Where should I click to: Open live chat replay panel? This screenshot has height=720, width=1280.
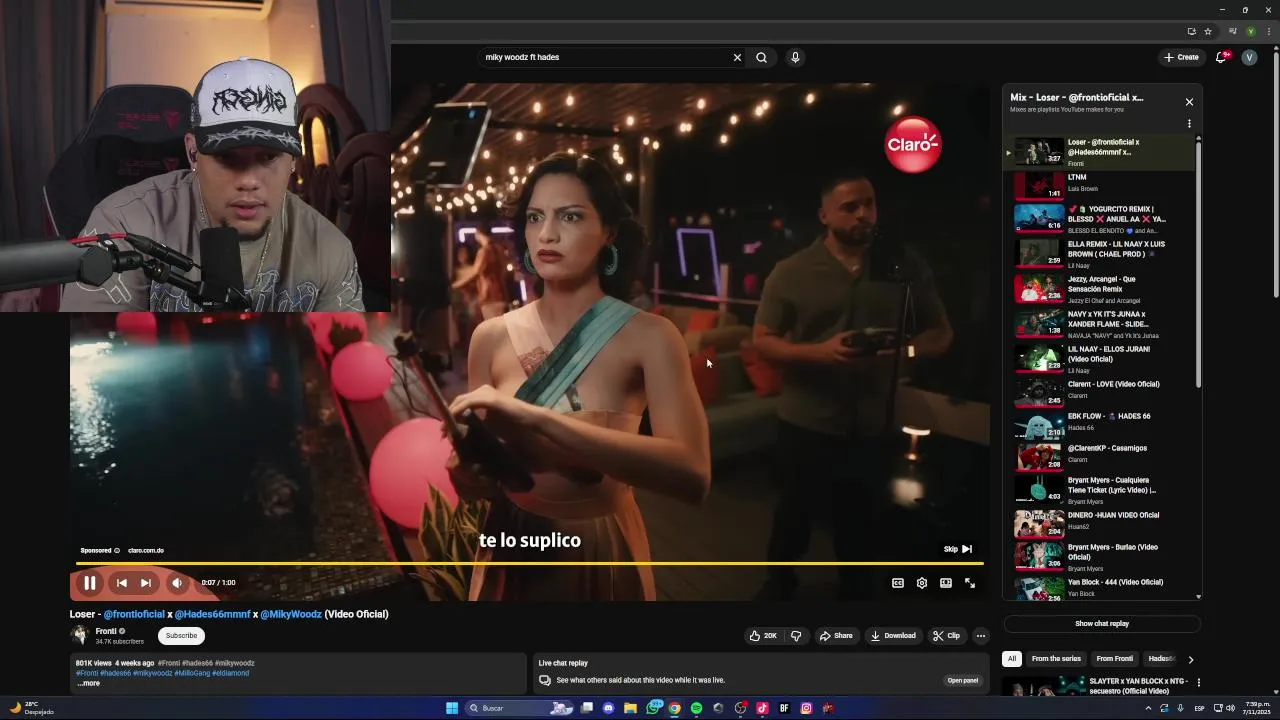pos(963,680)
